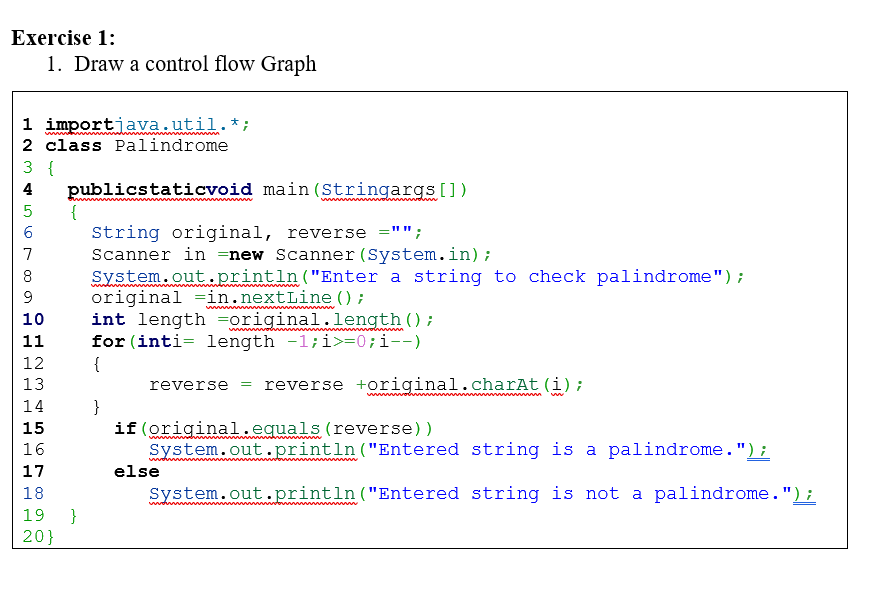The width and height of the screenshot is (874, 594).
Task: Click the 'for(inti= length -1' loop line
Action: coord(256,341)
